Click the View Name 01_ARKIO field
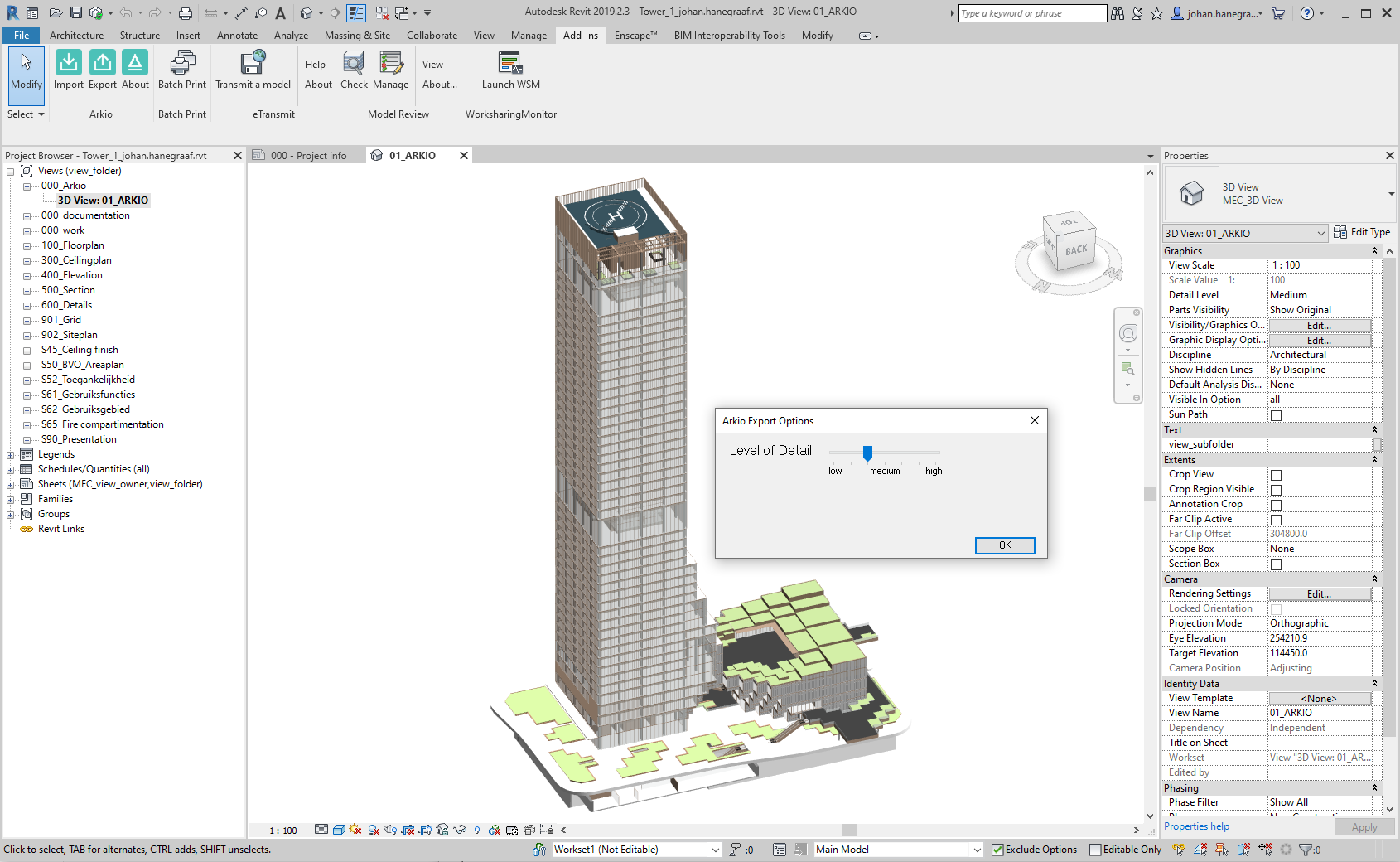Image resolution: width=1400 pixels, height=862 pixels. click(1320, 714)
